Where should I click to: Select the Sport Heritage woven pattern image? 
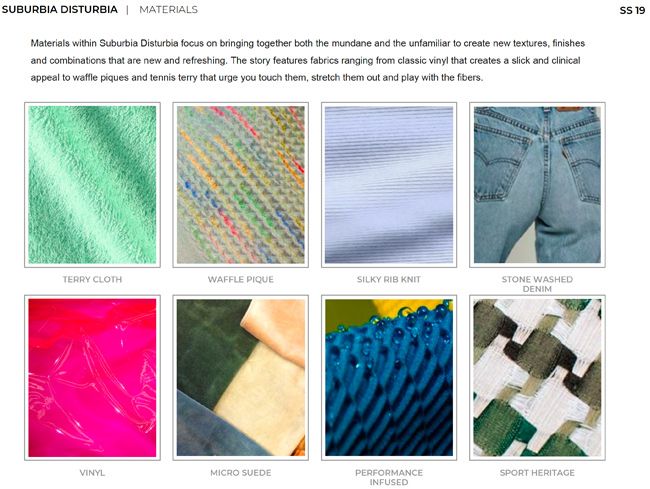click(537, 378)
